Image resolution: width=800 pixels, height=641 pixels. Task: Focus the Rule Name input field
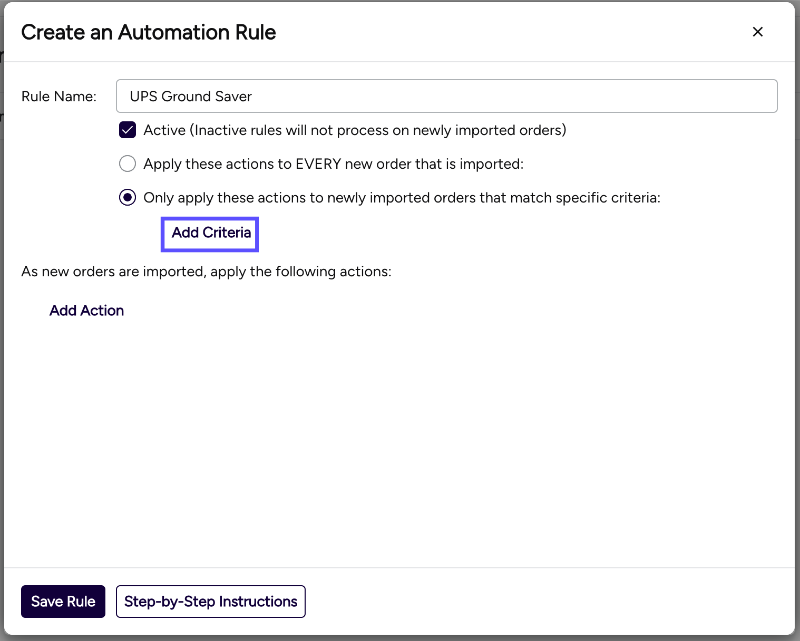tap(446, 96)
